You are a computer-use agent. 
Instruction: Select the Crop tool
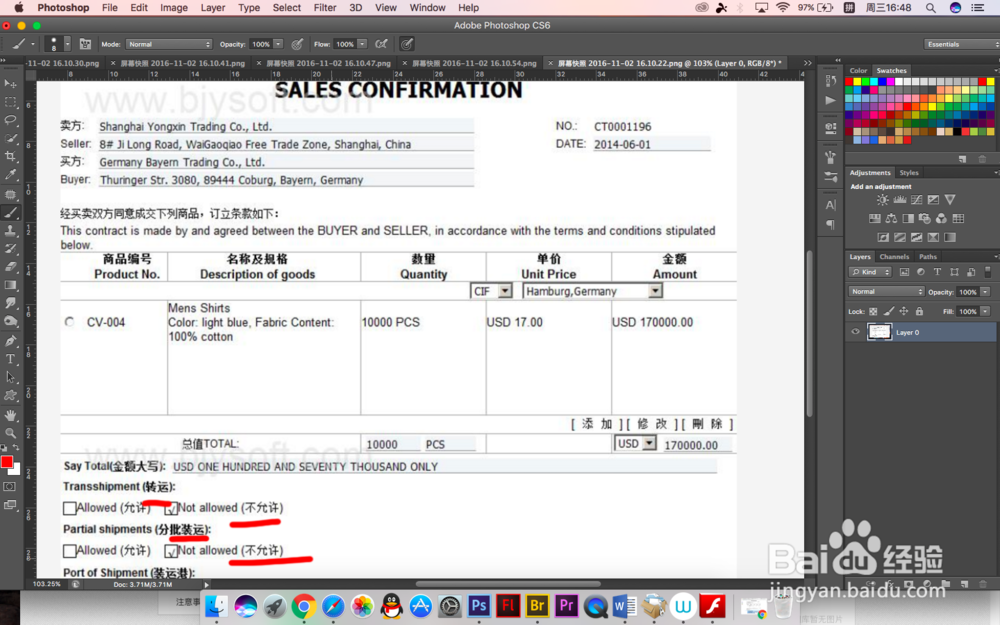pyautogui.click(x=10, y=156)
